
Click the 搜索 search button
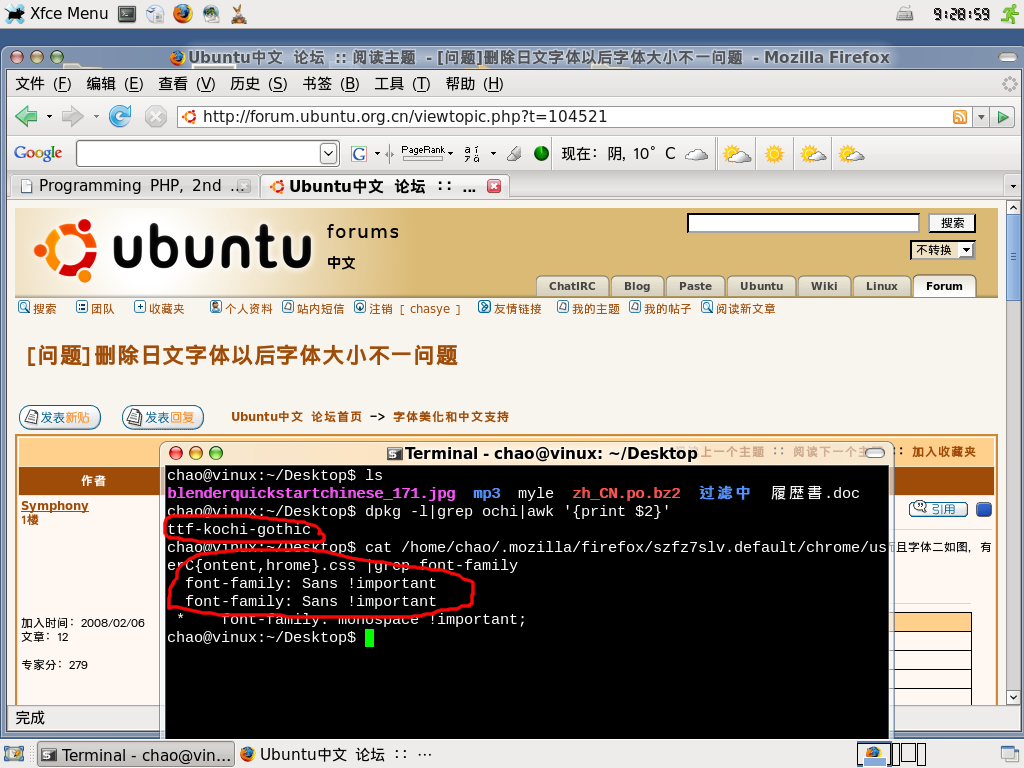click(952, 223)
